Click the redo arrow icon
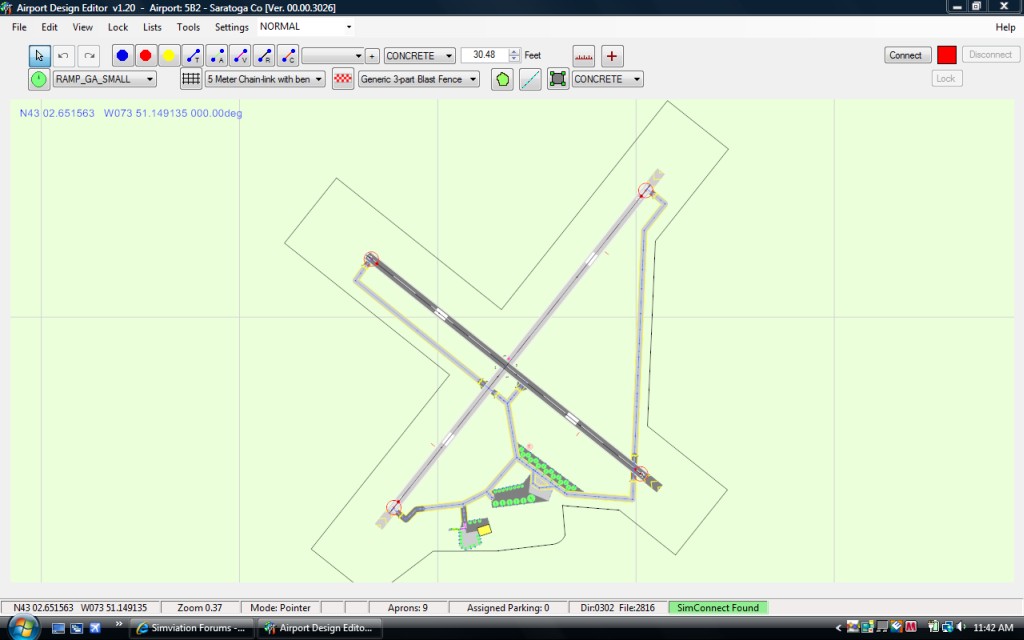1024x640 pixels. (x=90, y=56)
